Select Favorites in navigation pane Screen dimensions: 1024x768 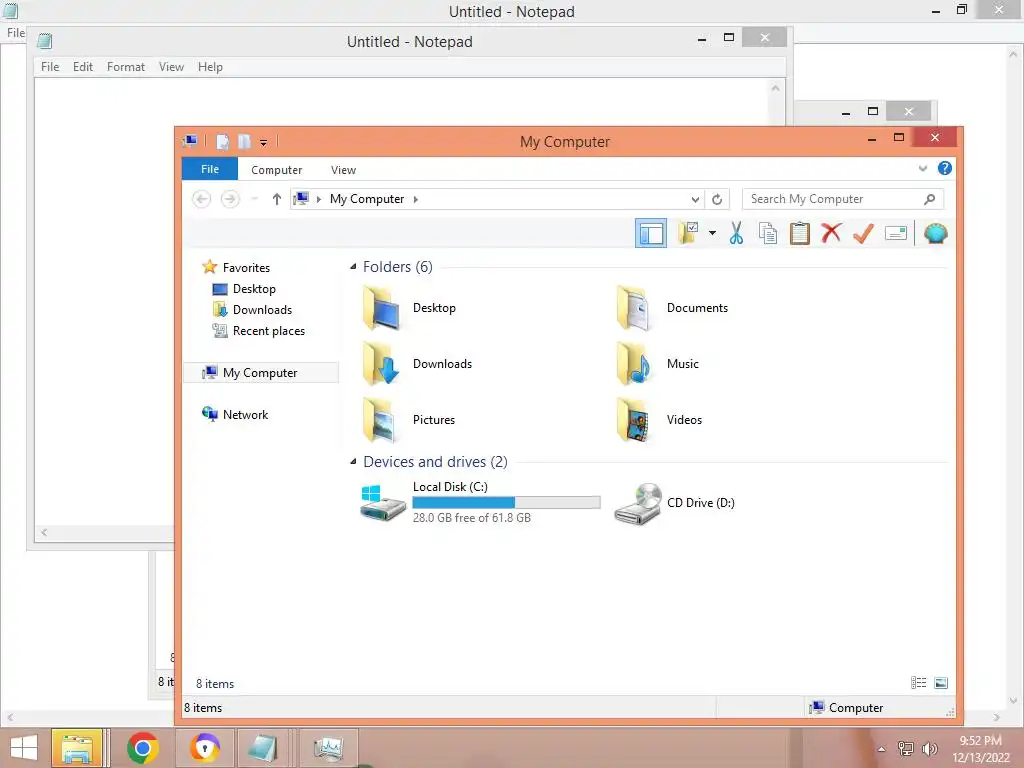click(246, 268)
